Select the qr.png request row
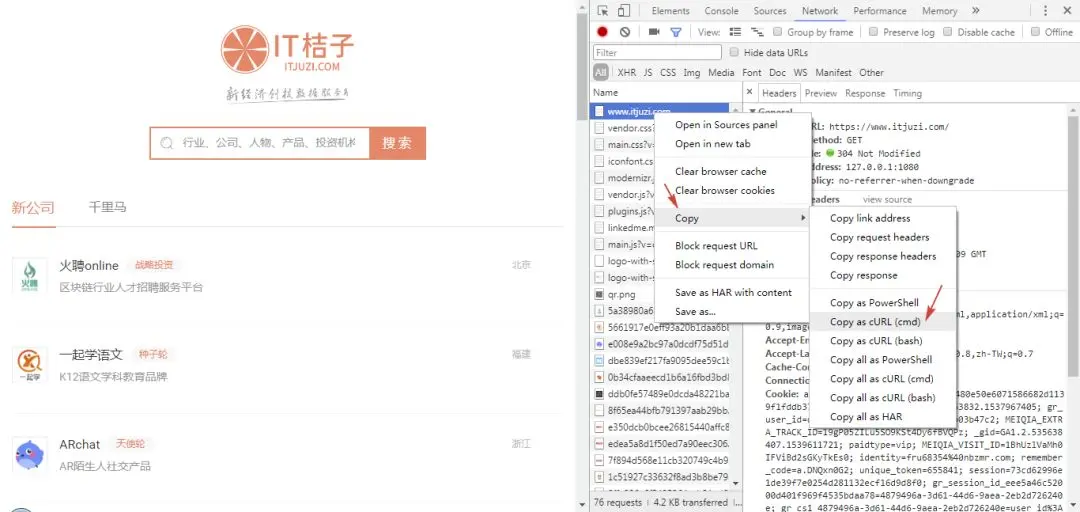This screenshot has height=512, width=1080. pyautogui.click(x=660, y=294)
